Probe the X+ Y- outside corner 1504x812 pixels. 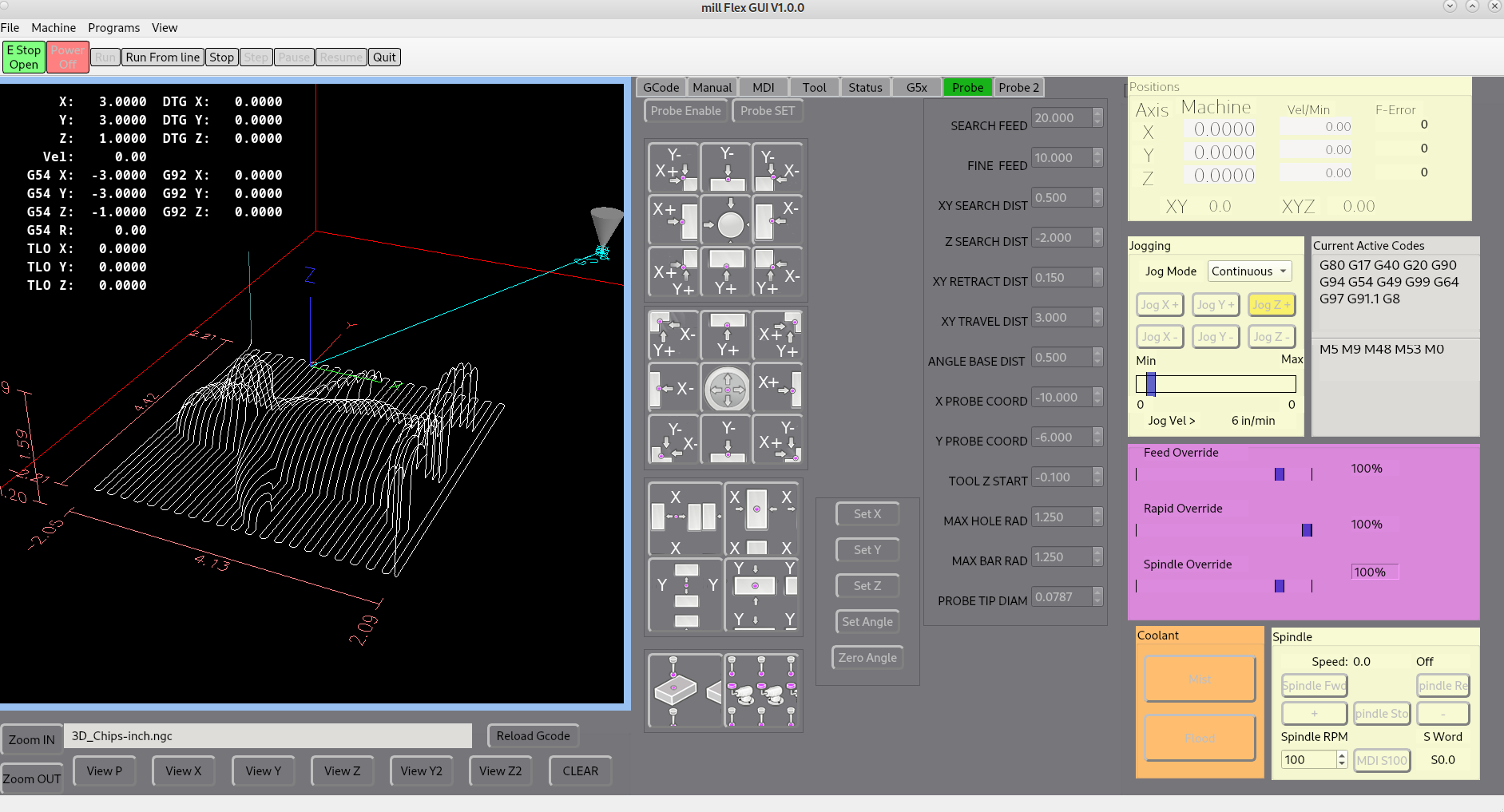point(673,168)
